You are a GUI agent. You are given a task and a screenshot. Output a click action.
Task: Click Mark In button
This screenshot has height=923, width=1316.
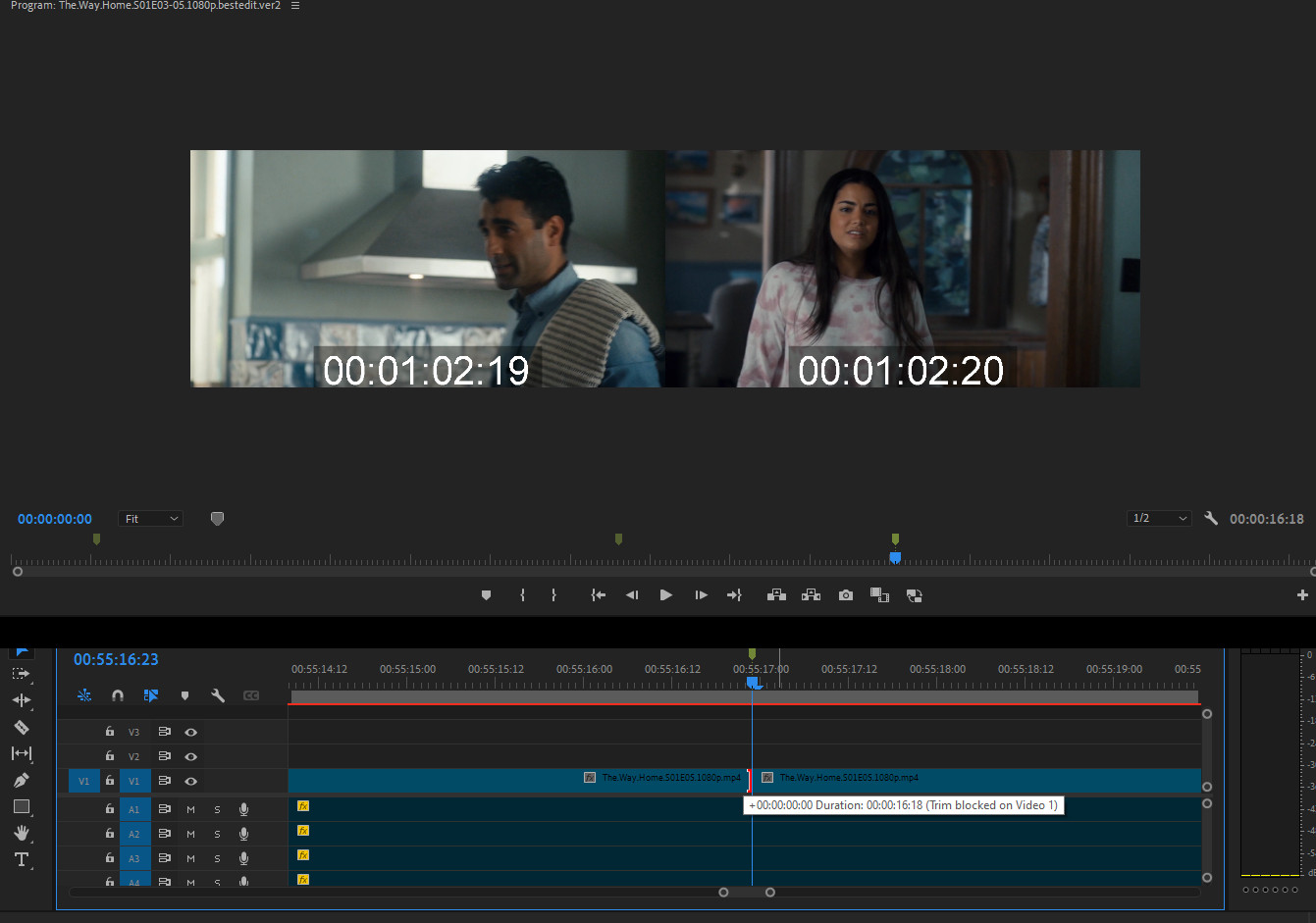522,595
